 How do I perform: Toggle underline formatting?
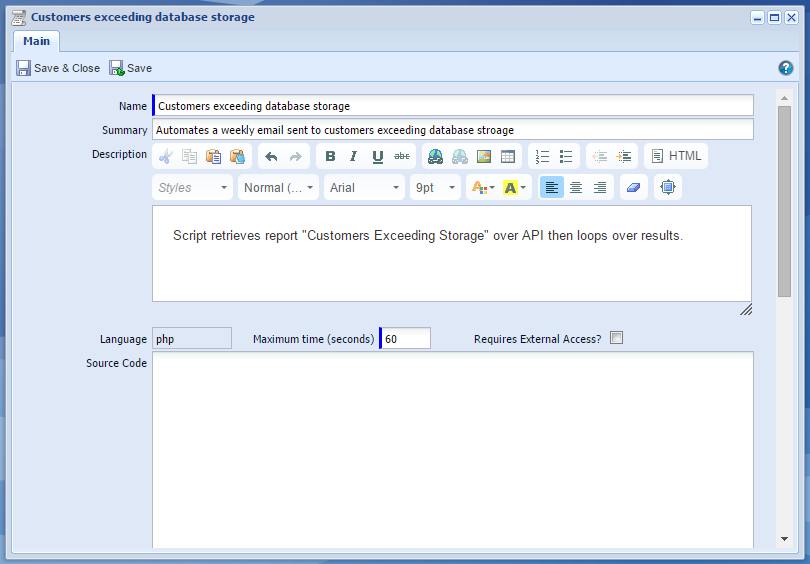pyautogui.click(x=378, y=156)
